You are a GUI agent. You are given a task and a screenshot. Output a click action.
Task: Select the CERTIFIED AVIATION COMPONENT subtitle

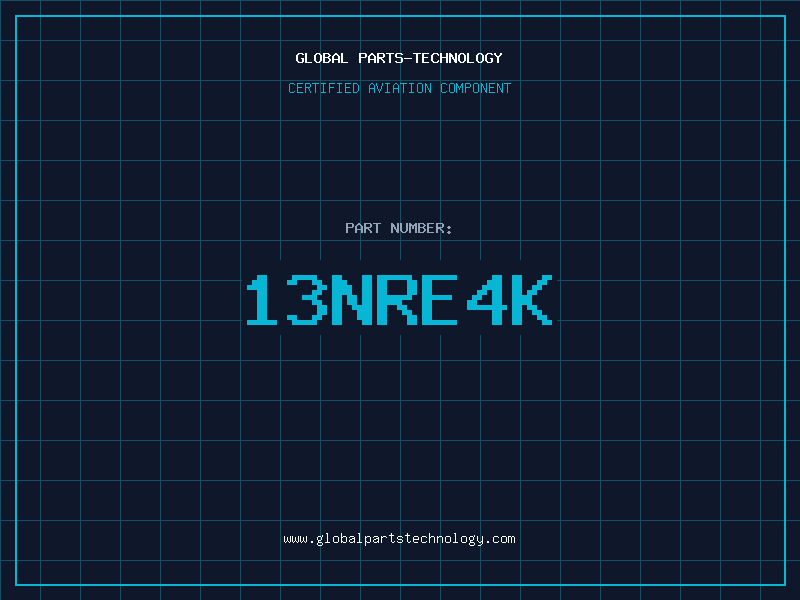[399, 88]
